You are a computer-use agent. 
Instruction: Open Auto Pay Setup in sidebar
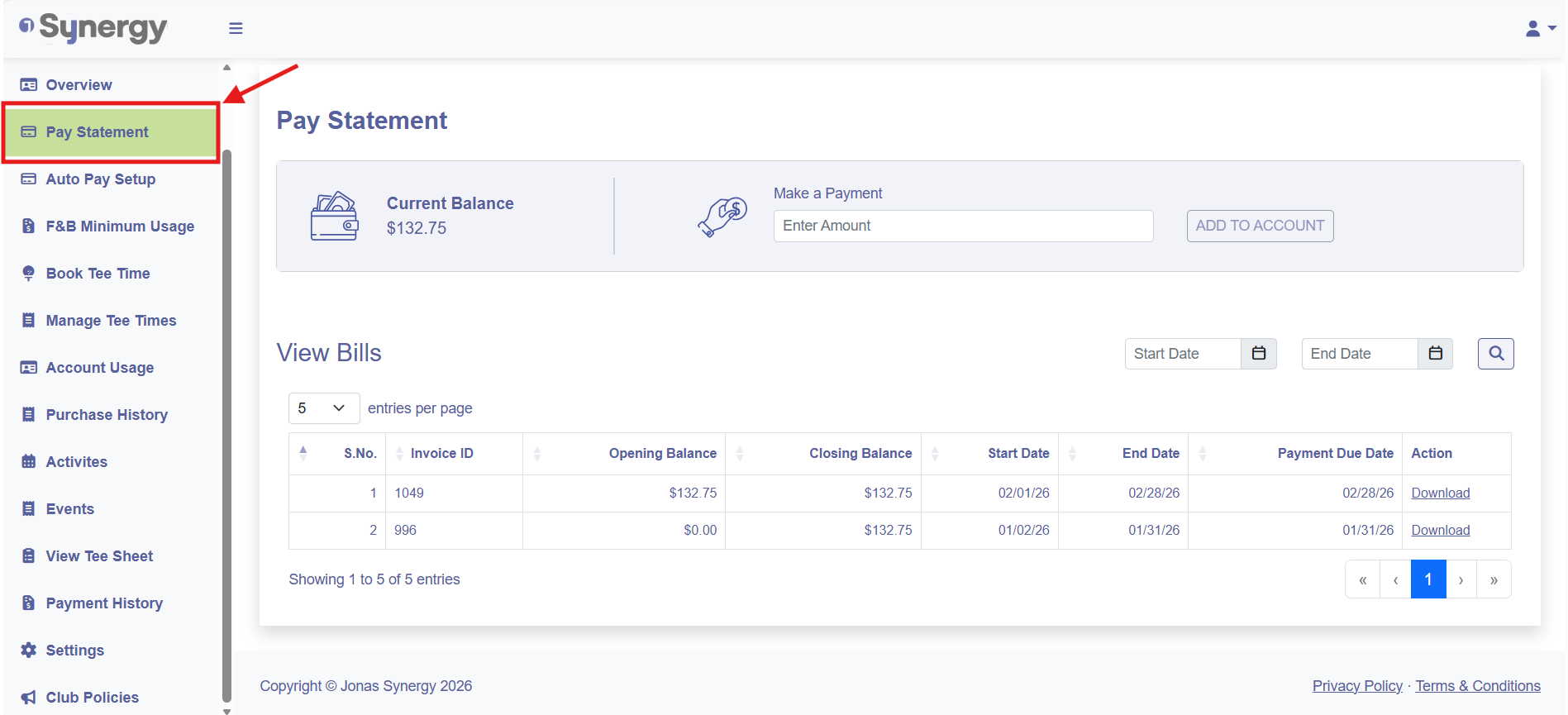(100, 179)
